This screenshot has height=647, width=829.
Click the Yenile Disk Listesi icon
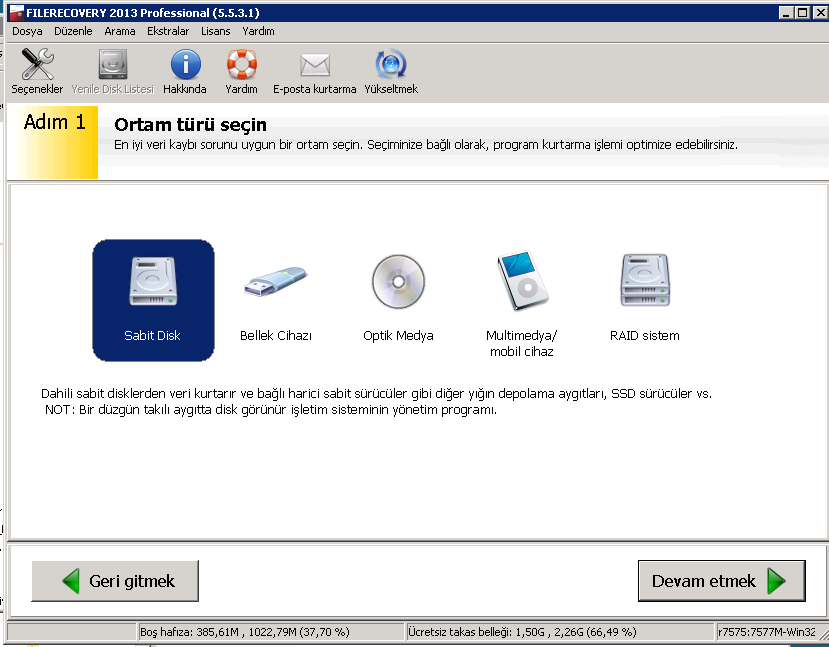(113, 64)
